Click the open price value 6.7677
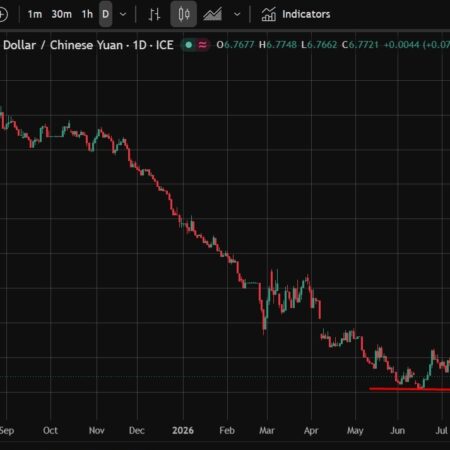 [x=239, y=45]
